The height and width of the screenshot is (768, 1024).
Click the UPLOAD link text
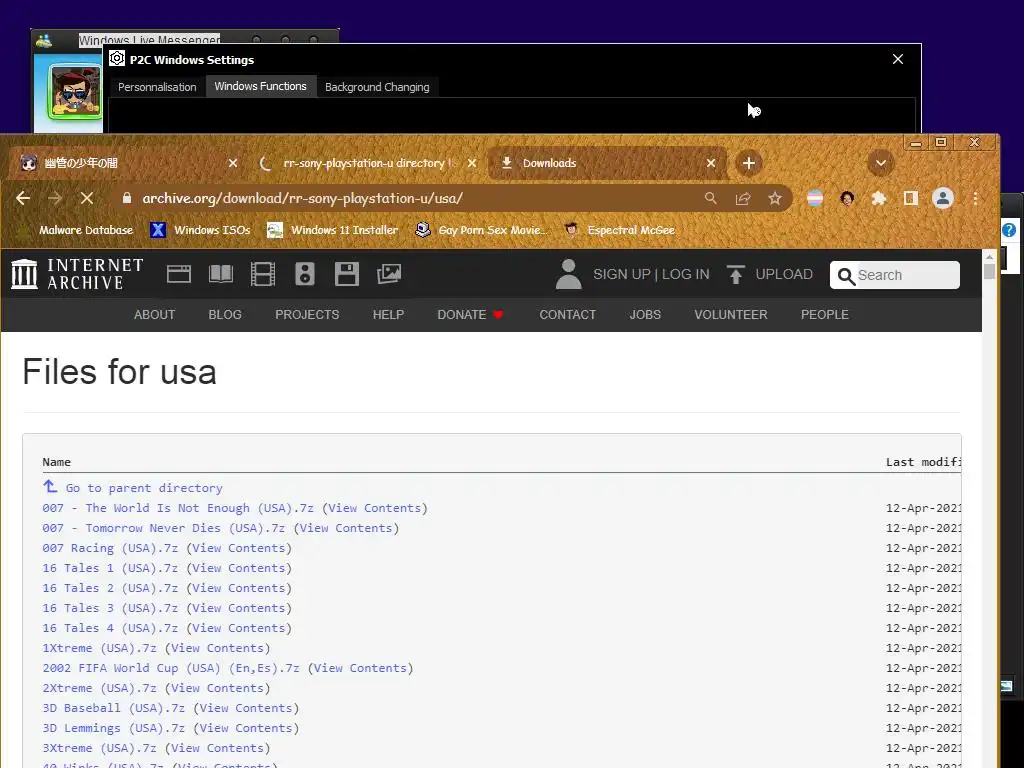click(x=784, y=274)
